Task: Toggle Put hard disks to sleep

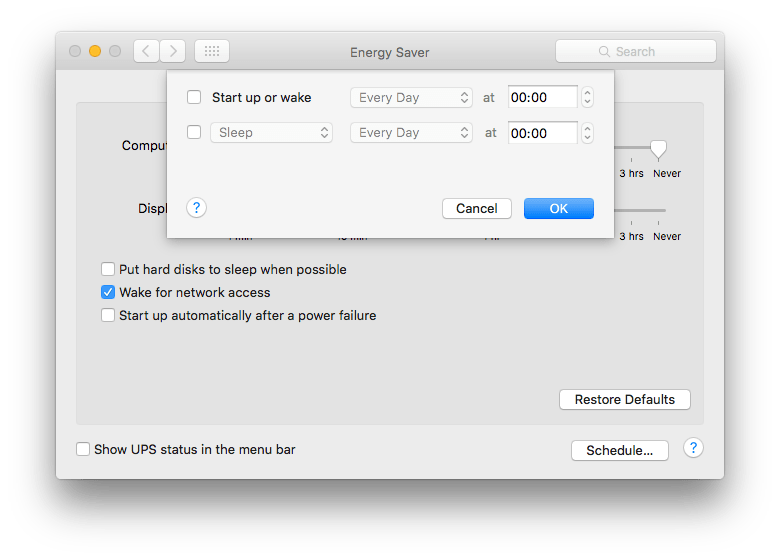Action: 109,269
